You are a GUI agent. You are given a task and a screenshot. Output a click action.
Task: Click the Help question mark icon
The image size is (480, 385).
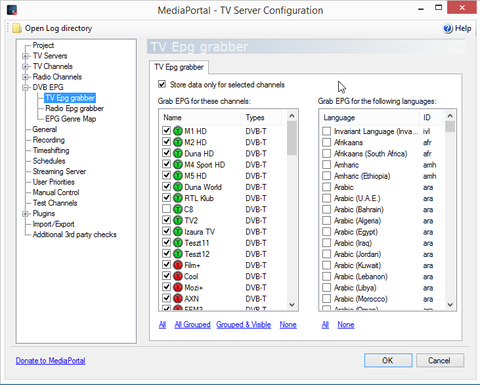[x=448, y=28]
